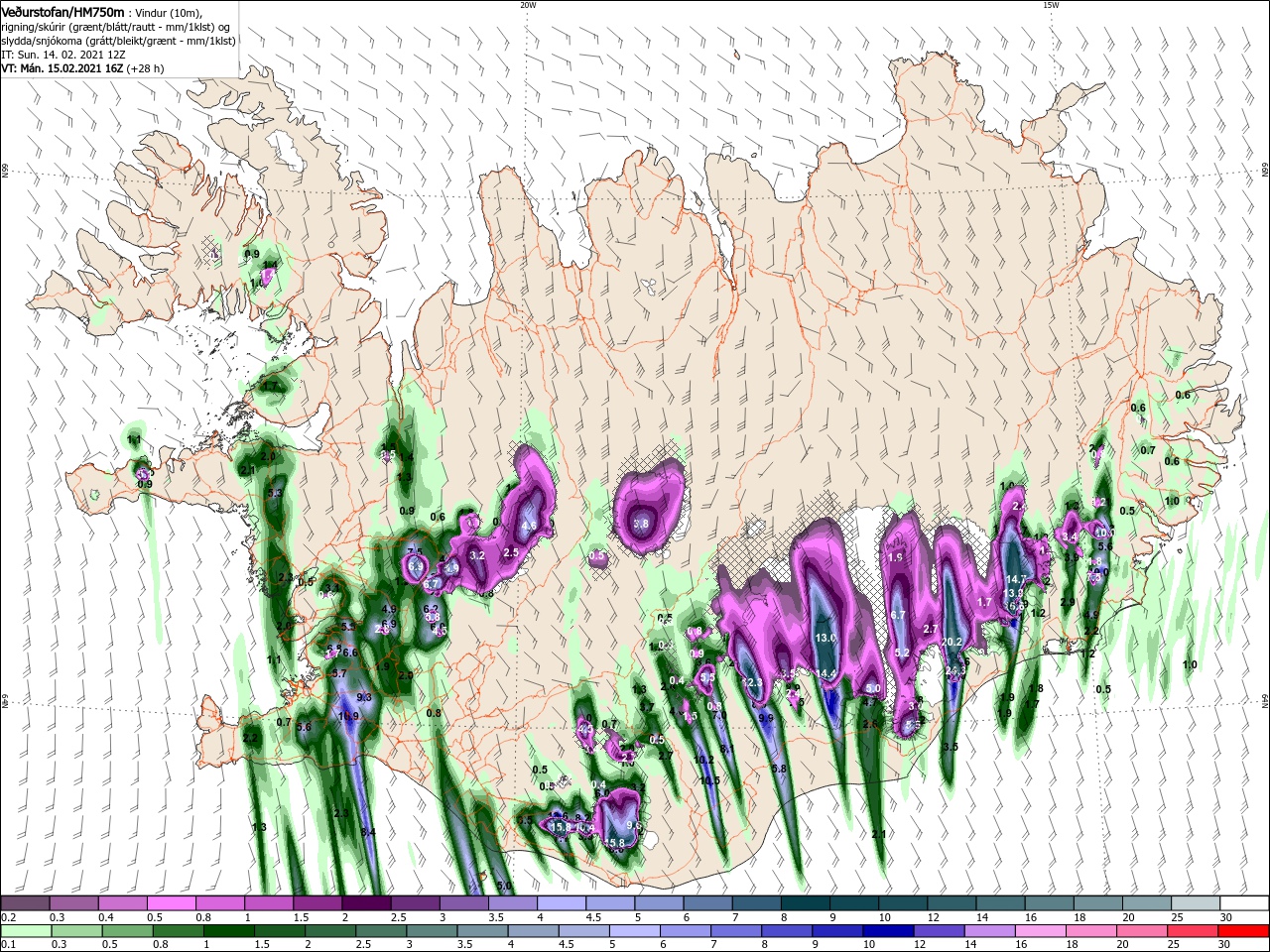1270x952 pixels.
Task: Click the palest green 0.1 rain swatch
Action: click(x=26, y=931)
